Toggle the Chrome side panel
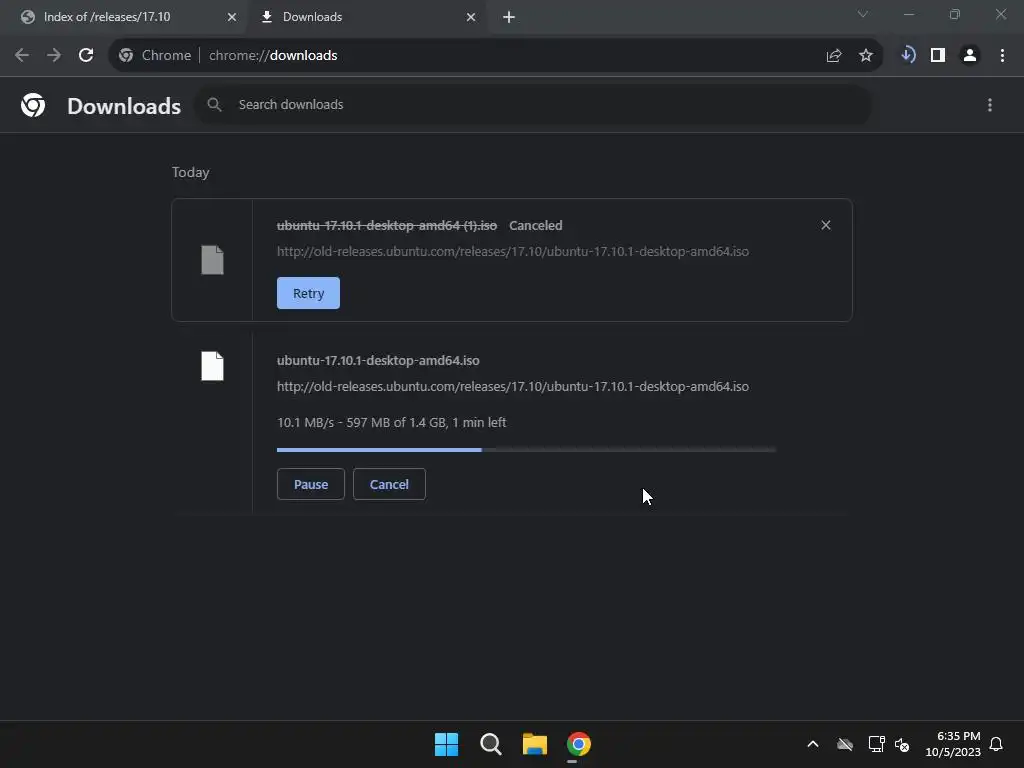1024x768 pixels. point(938,56)
